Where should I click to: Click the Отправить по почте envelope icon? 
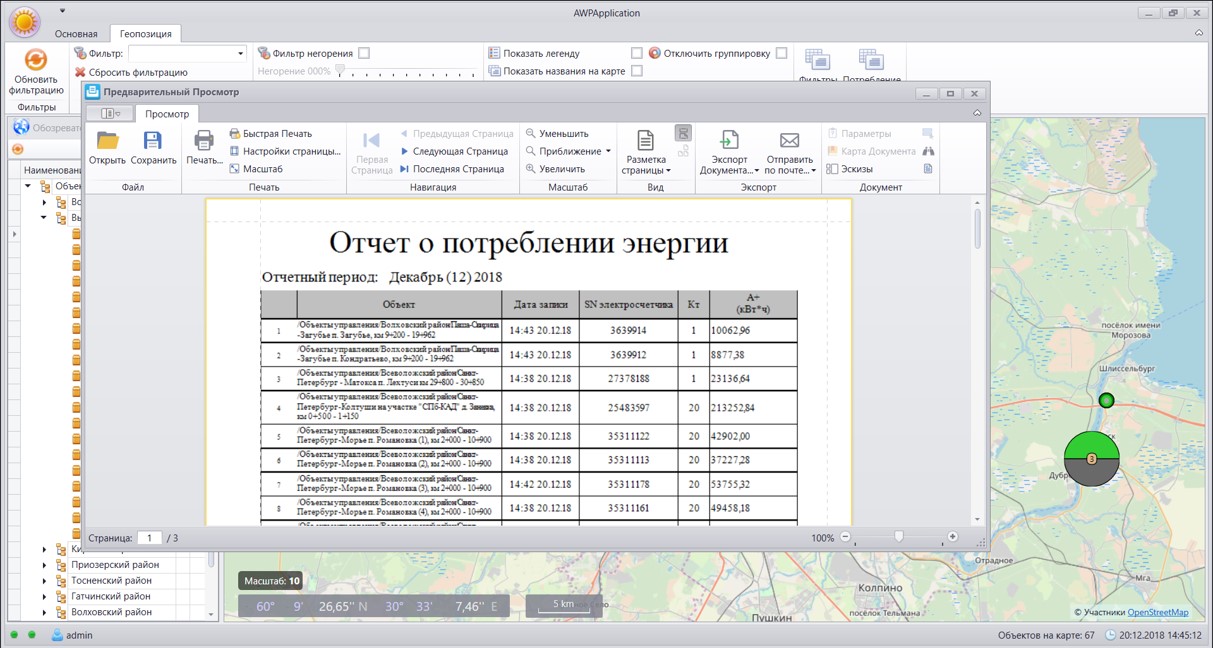[x=789, y=140]
